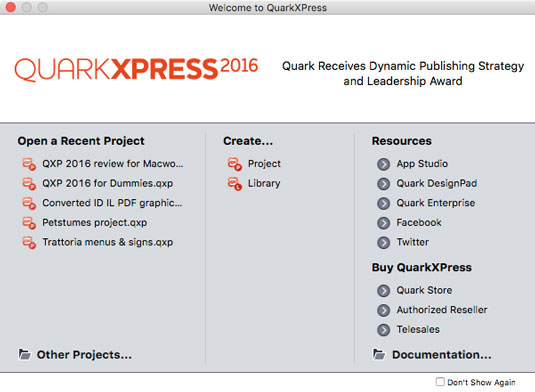Click the arrow icon beside Twitter
The image size is (535, 392).
tap(384, 243)
